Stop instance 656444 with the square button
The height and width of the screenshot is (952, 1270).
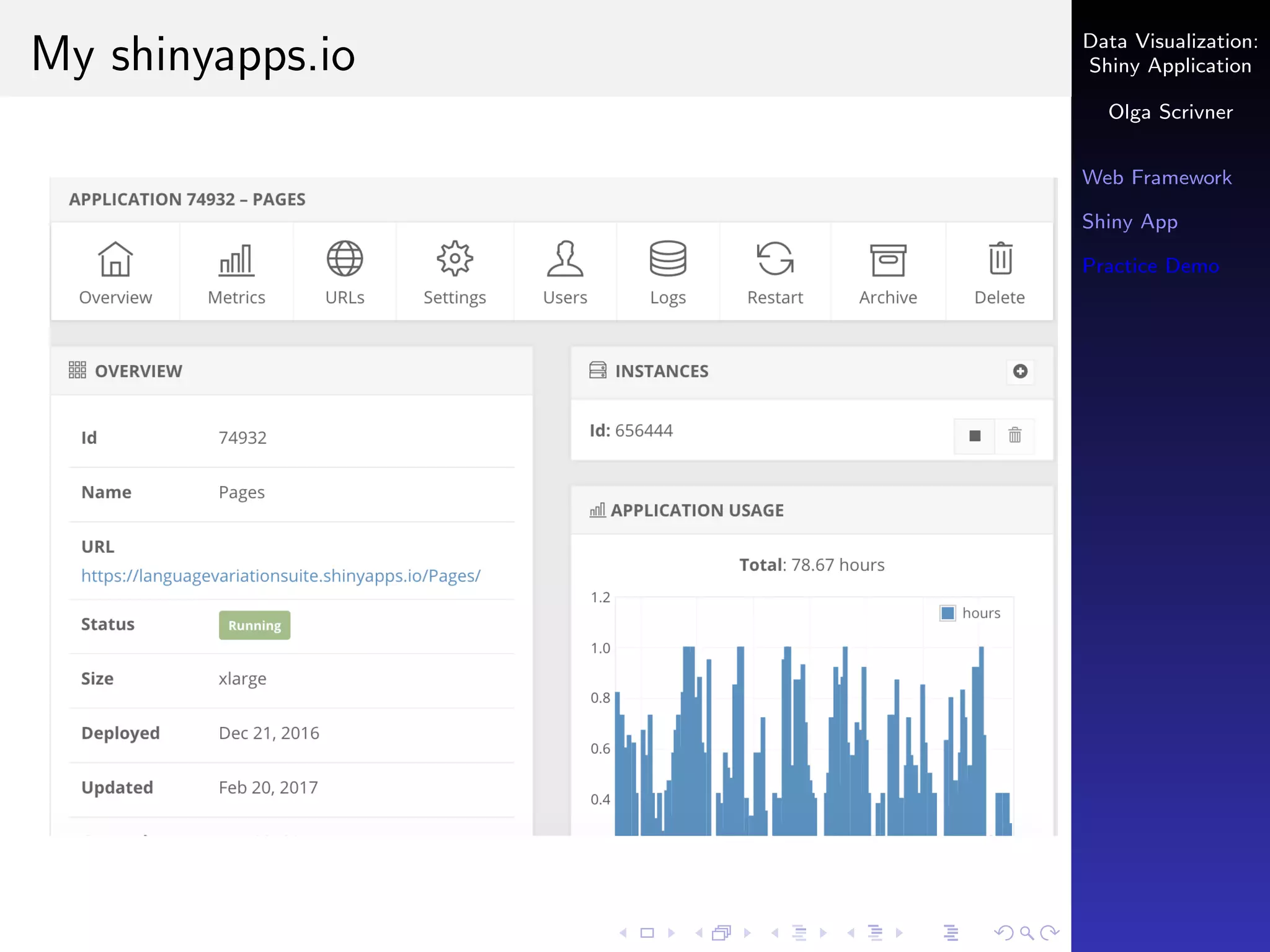[975, 436]
